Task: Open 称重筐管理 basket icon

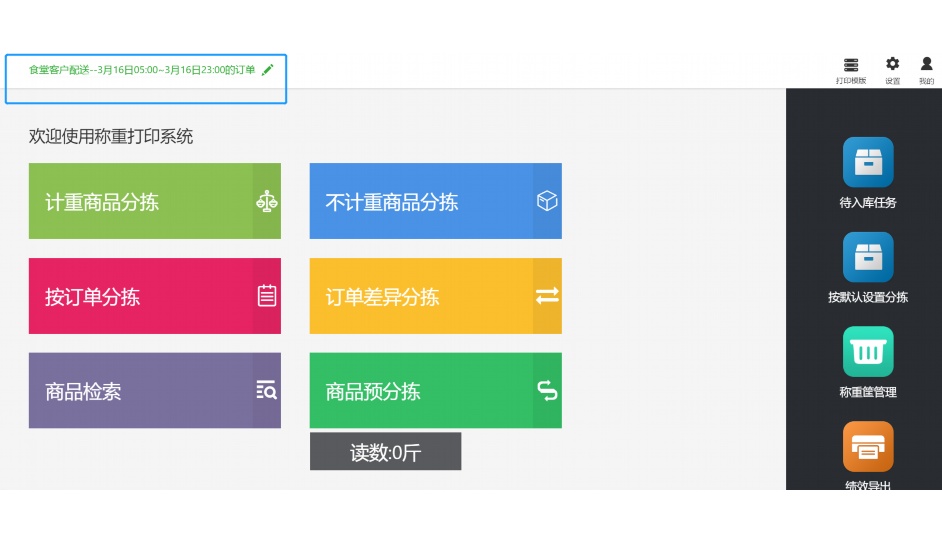Action: 867,352
